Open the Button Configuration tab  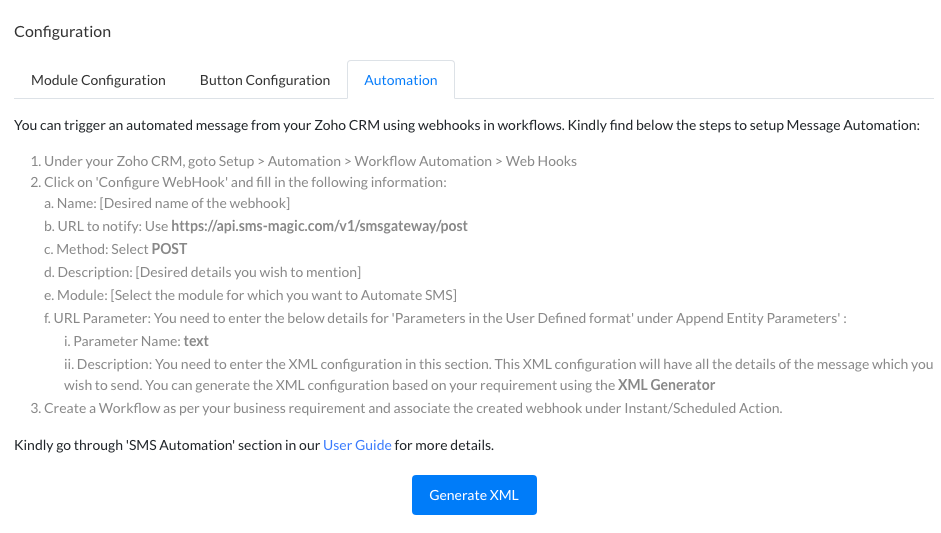[x=265, y=80]
